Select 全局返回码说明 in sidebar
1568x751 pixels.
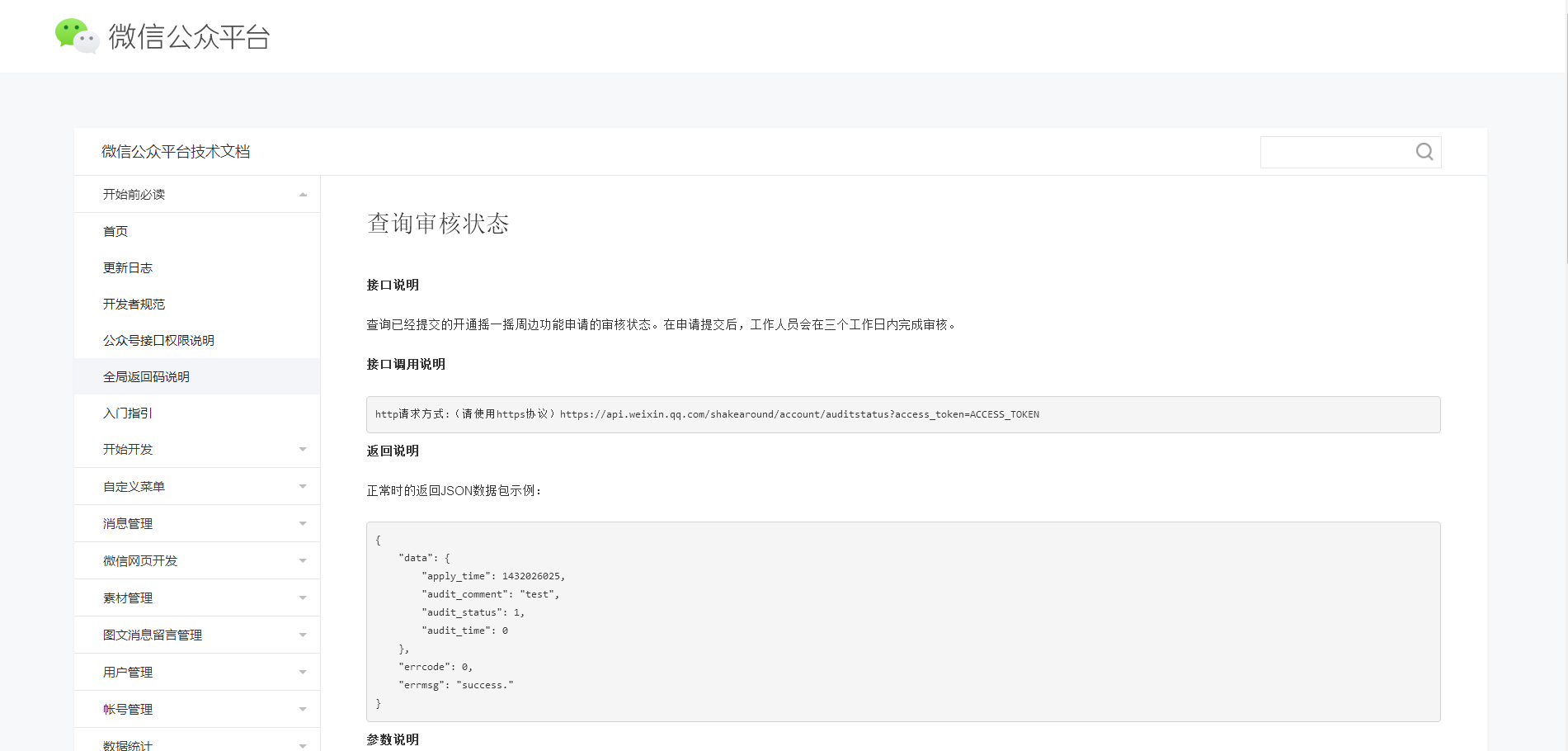197,376
